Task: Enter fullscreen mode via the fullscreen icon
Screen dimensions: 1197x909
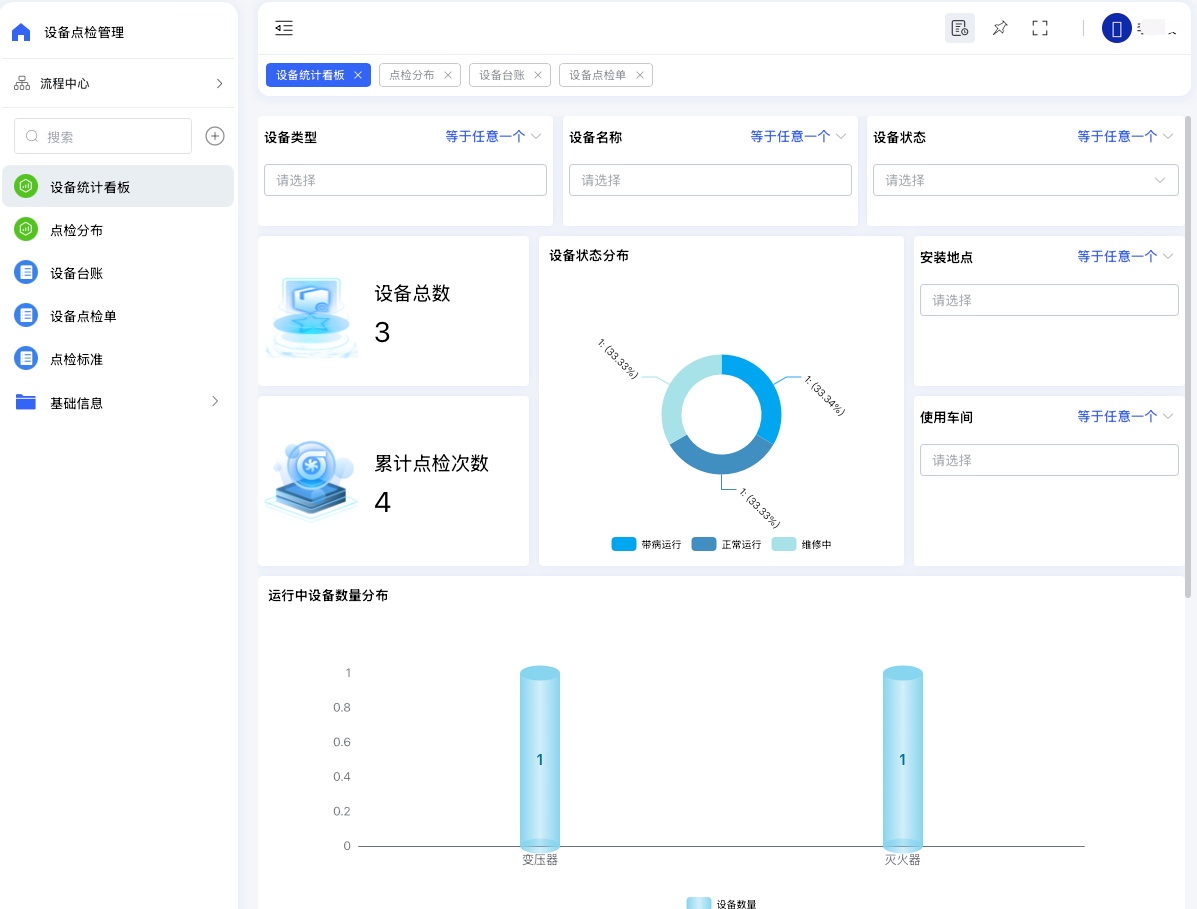Action: click(1039, 28)
